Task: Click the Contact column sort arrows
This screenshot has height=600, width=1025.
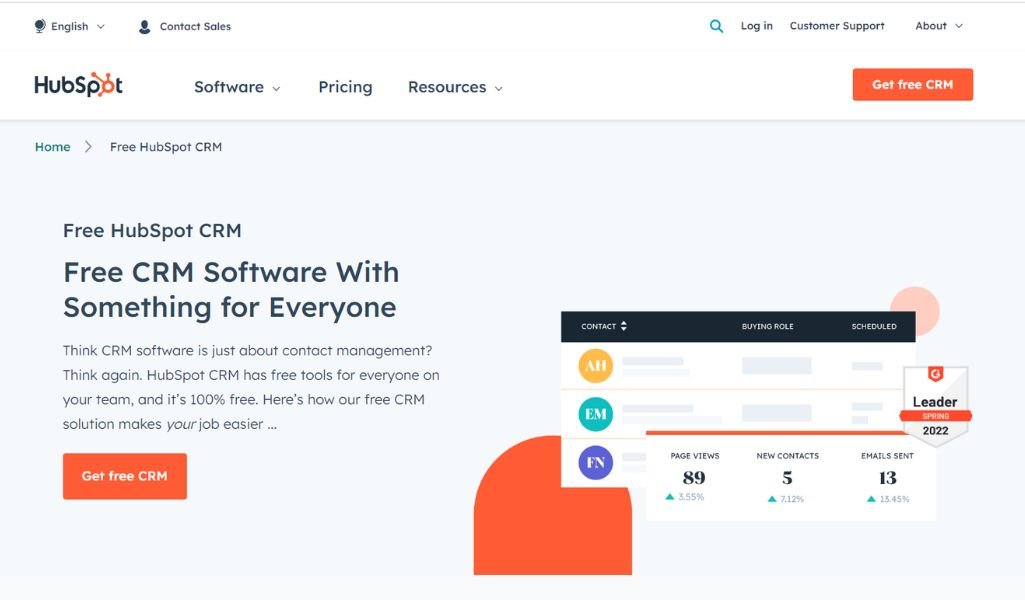Action: click(624, 326)
